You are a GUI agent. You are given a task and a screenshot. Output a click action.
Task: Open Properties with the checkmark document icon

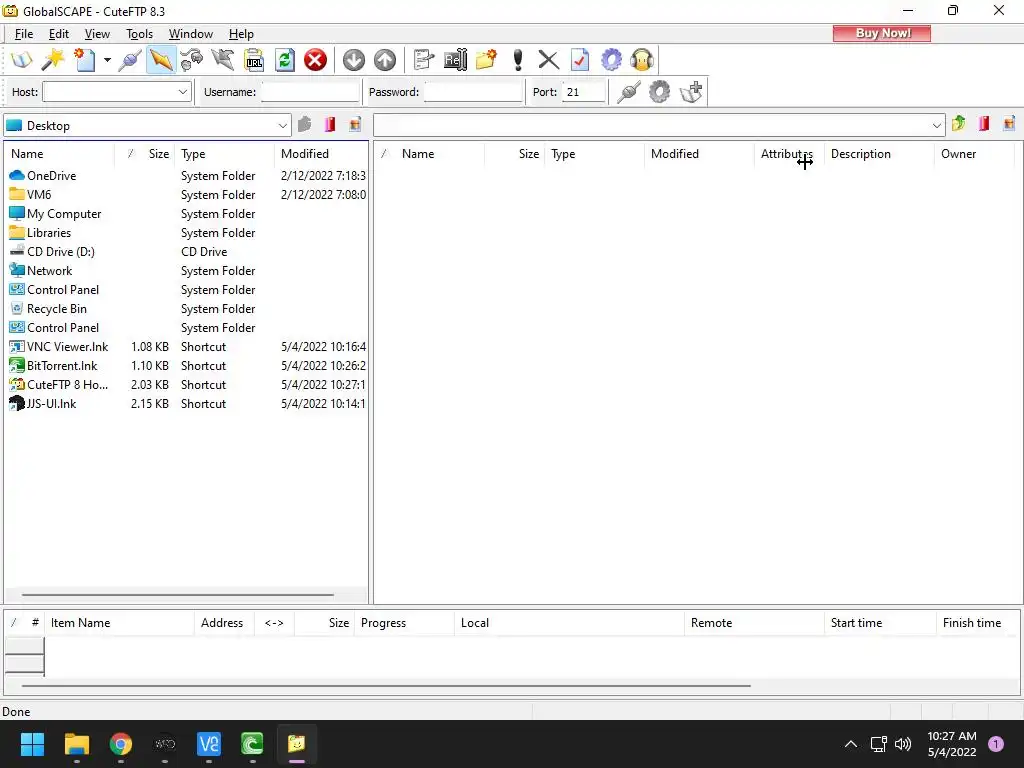579,60
